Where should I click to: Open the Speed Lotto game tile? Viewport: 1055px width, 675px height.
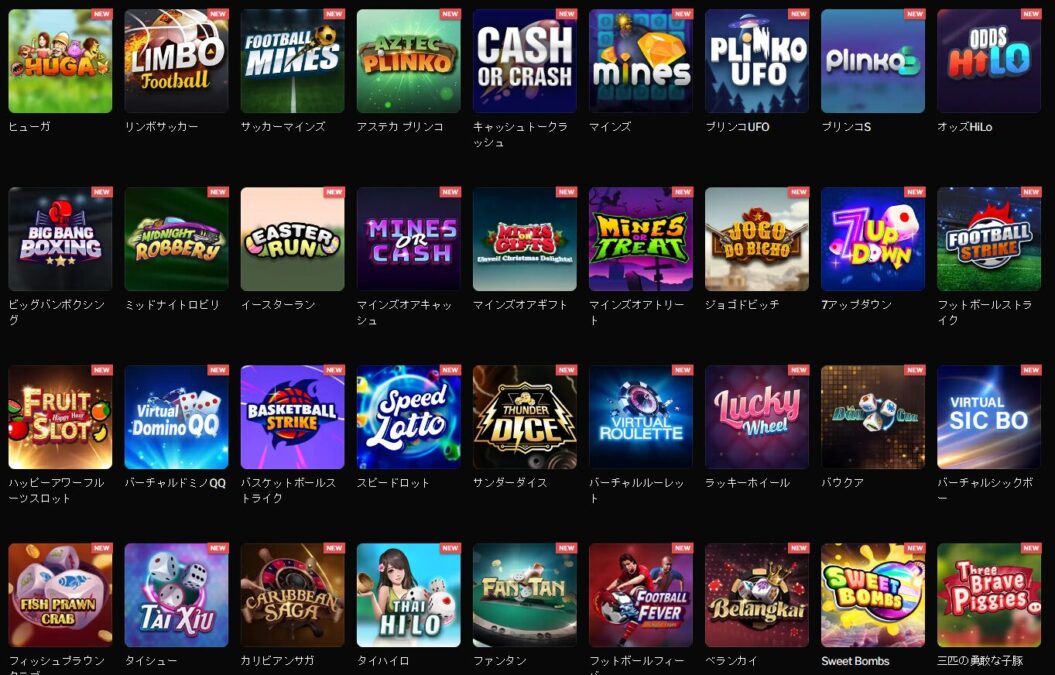[408, 417]
